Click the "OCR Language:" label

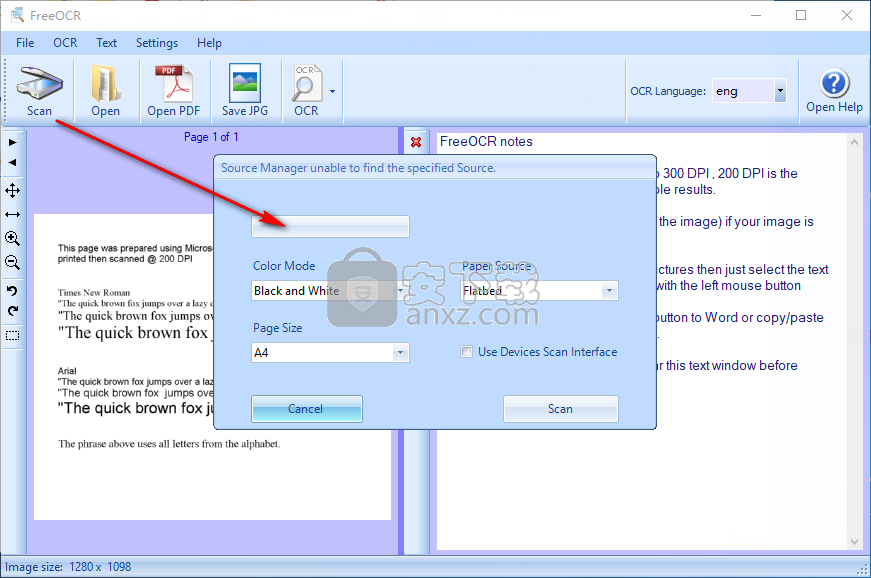point(668,91)
